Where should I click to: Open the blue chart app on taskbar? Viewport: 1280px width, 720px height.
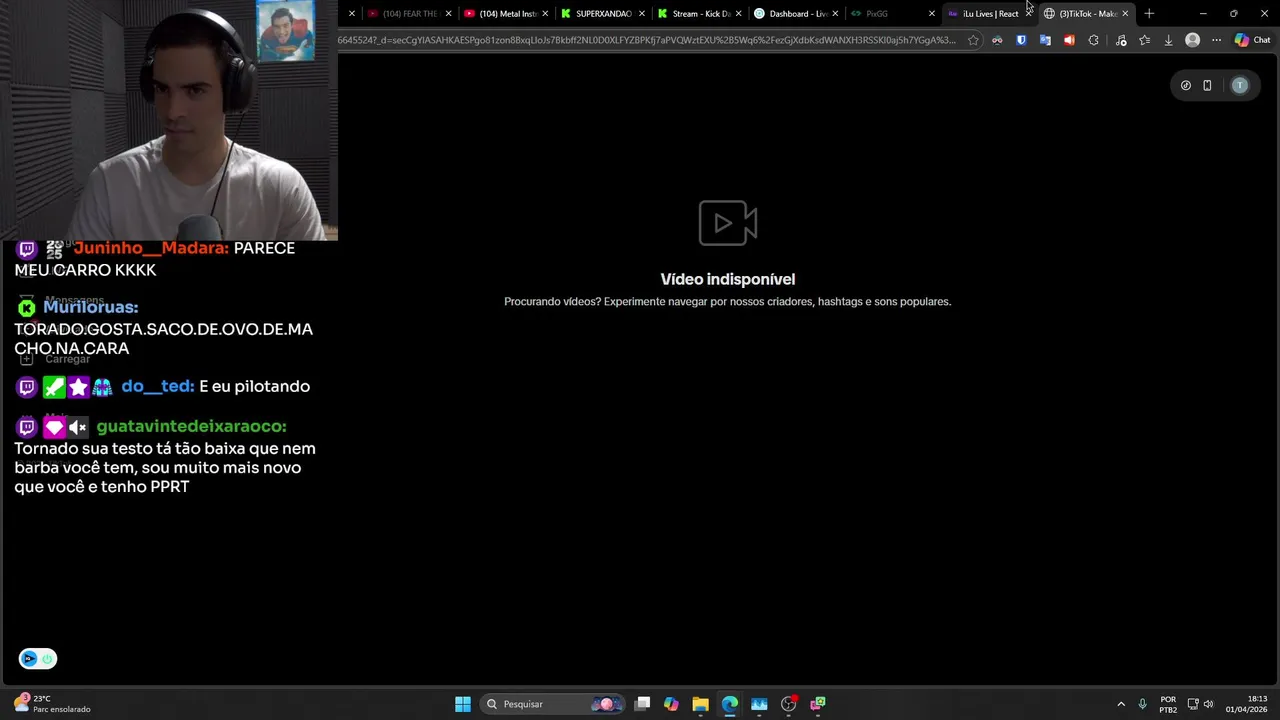pyautogui.click(x=759, y=704)
